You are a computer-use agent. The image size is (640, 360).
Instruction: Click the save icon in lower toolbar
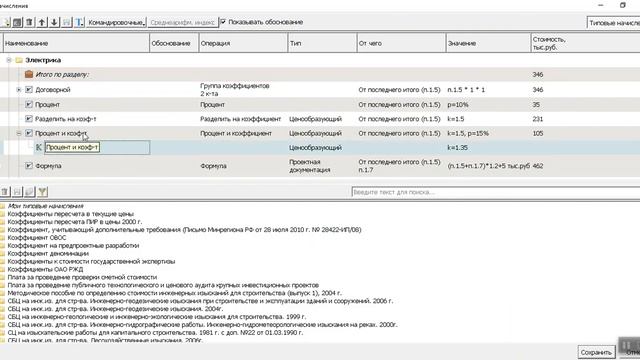tap(17, 191)
